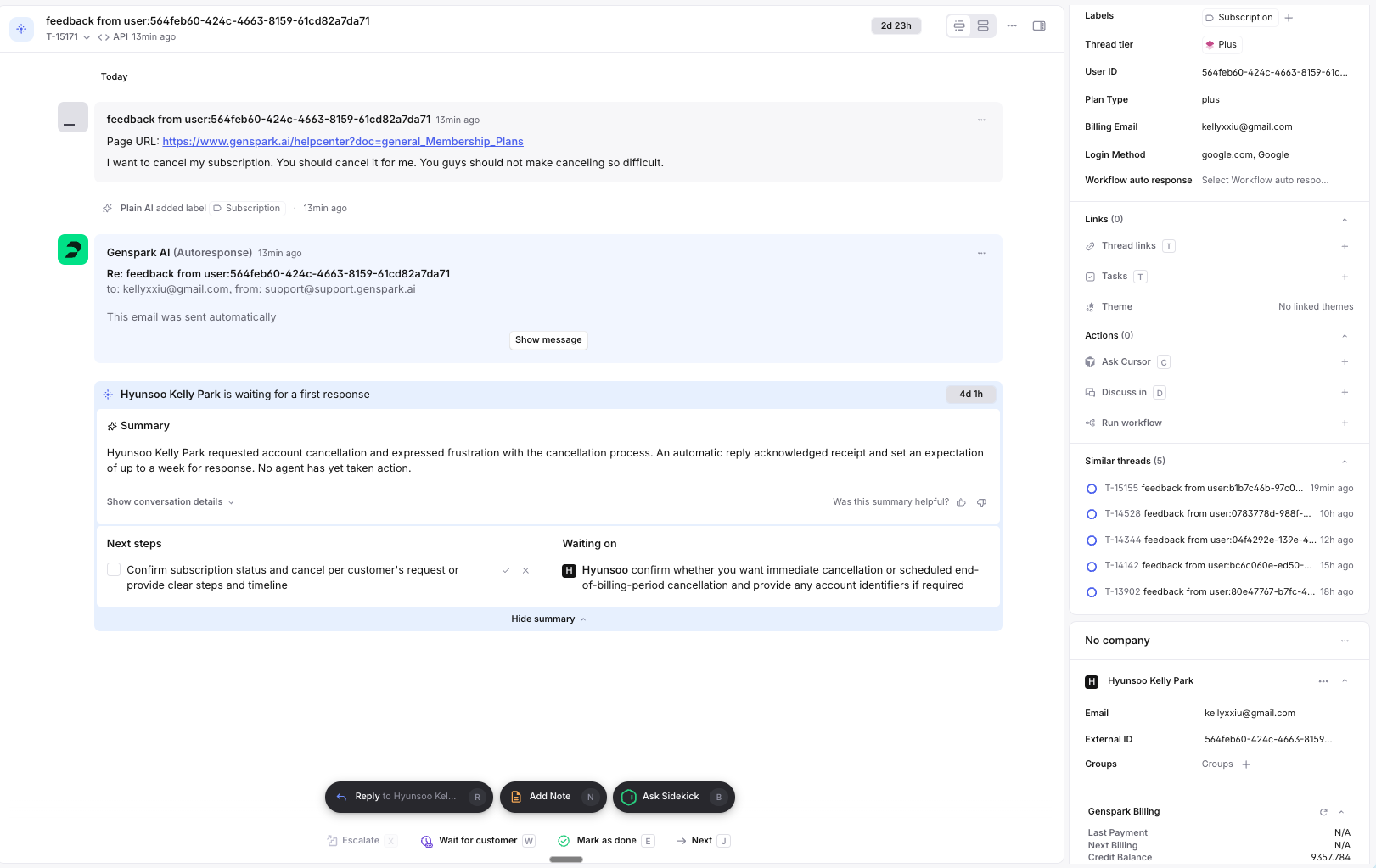Expand Show conversation details
The width and height of the screenshot is (1376, 868).
170,502
